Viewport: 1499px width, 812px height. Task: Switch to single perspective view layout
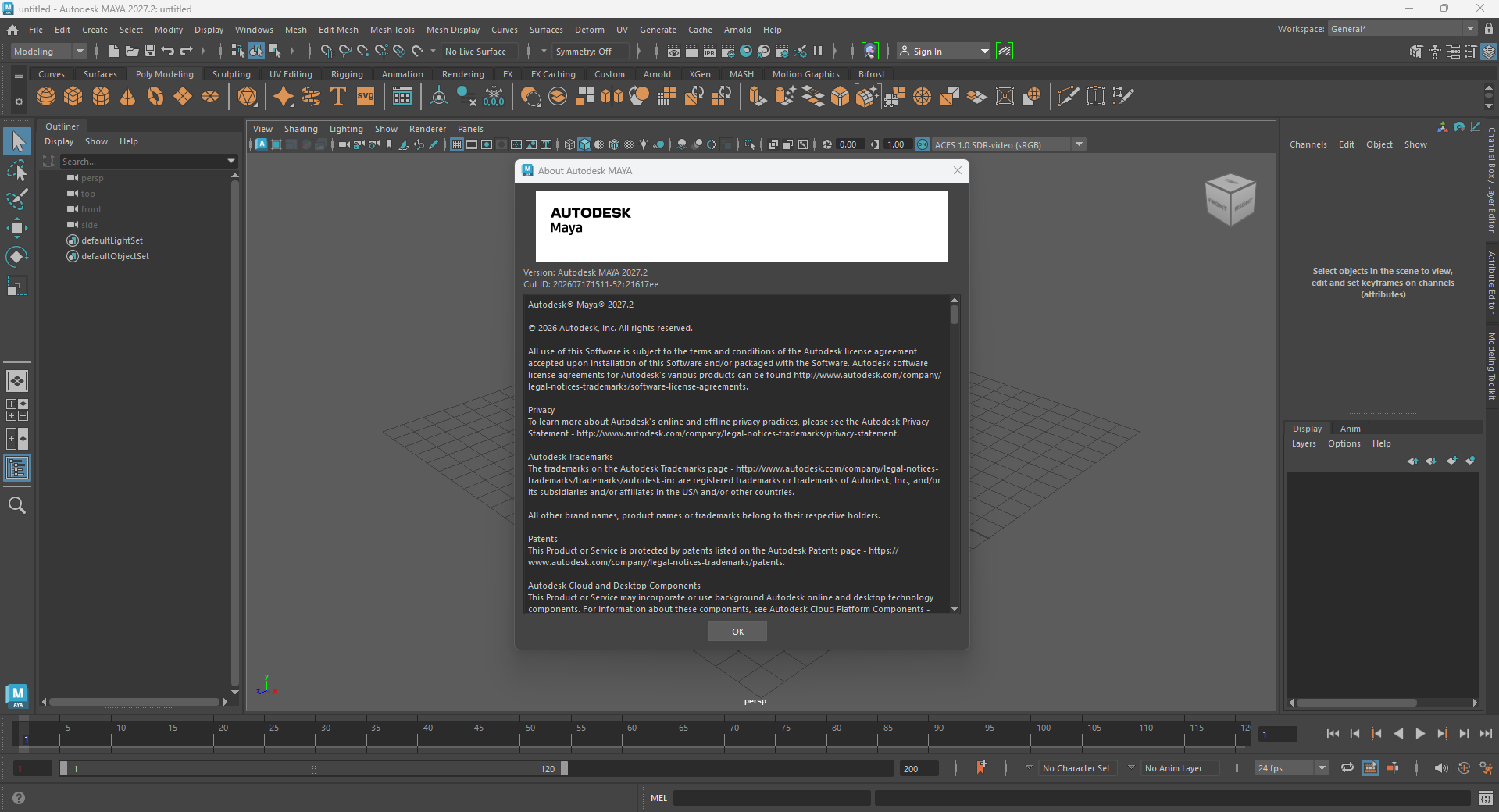tap(17, 381)
